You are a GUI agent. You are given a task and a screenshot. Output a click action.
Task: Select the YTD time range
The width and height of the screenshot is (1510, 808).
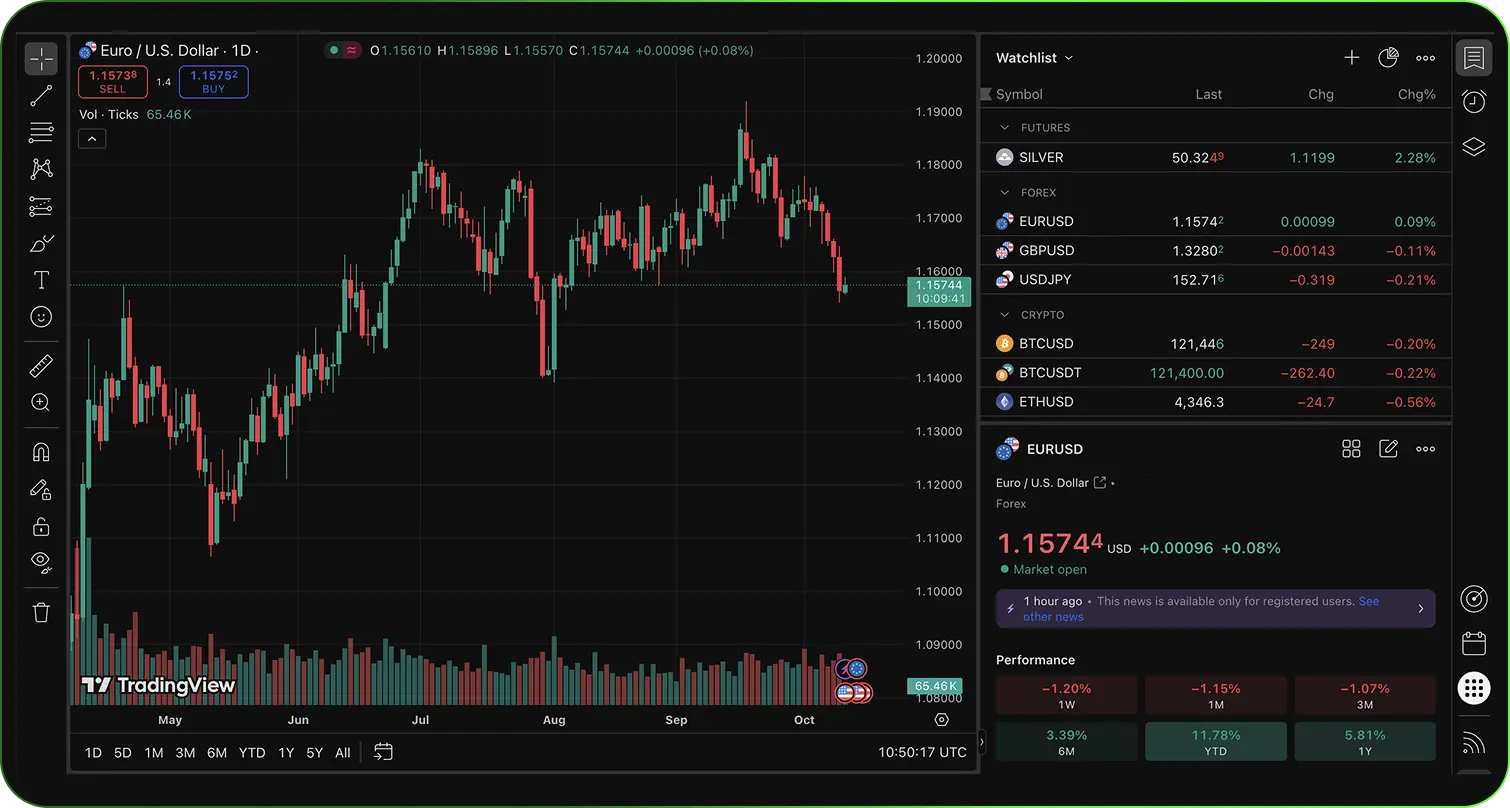click(x=252, y=753)
